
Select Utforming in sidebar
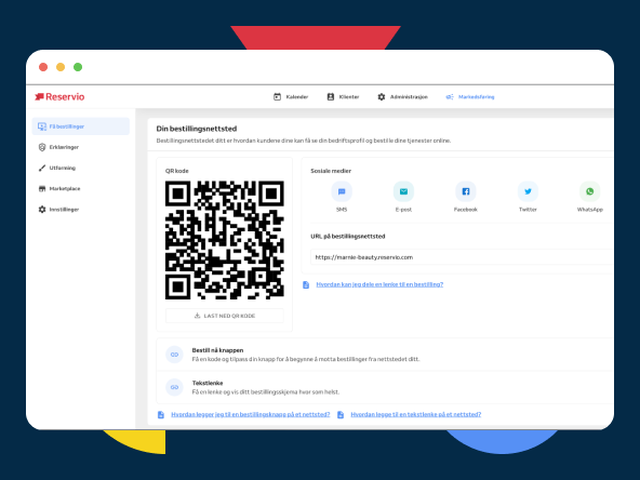81,168
